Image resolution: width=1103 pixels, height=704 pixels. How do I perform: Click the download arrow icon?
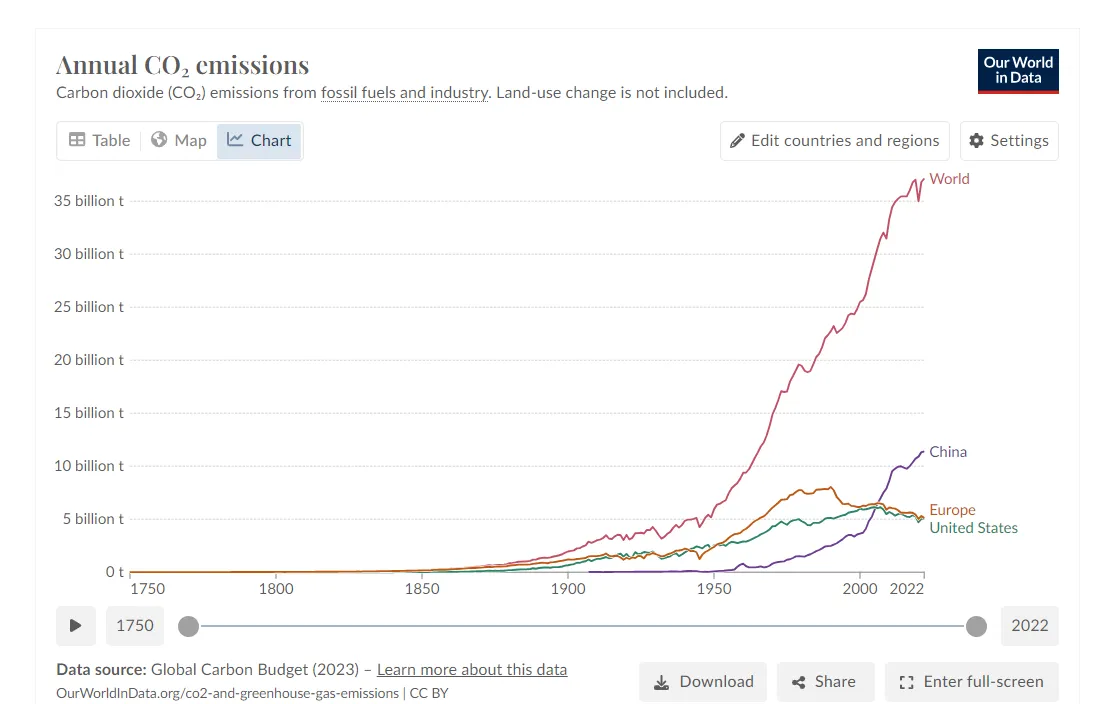(661, 682)
